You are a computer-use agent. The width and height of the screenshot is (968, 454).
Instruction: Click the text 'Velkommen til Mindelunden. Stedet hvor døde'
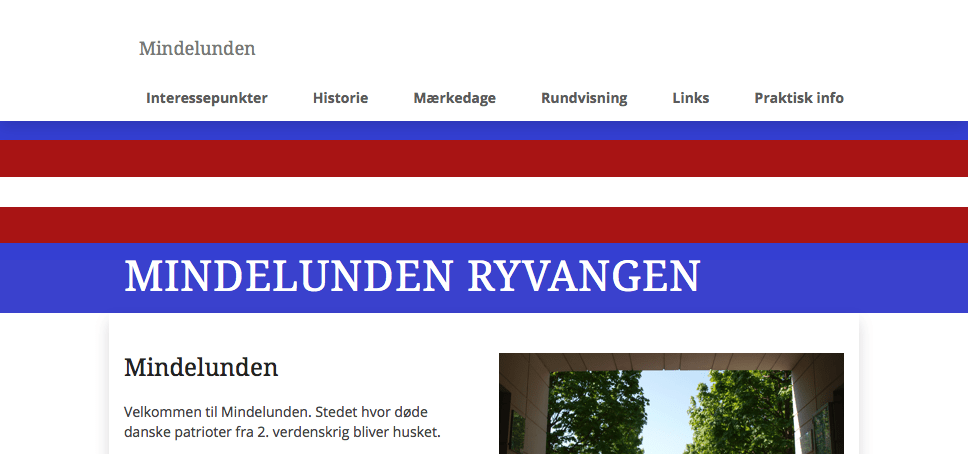click(276, 412)
